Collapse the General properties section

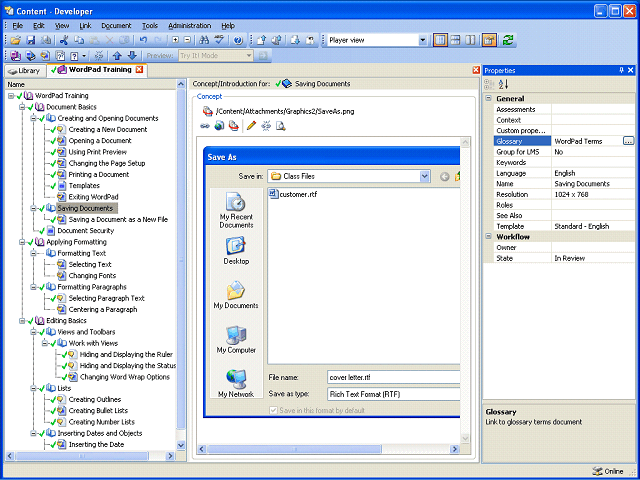(x=488, y=98)
